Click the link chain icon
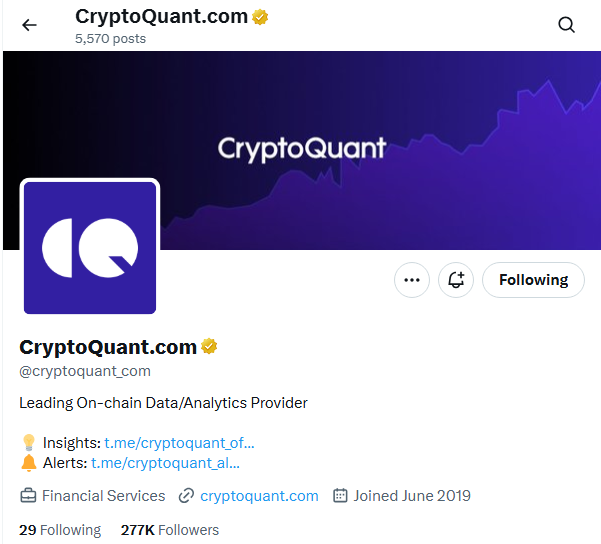 [x=186, y=496]
